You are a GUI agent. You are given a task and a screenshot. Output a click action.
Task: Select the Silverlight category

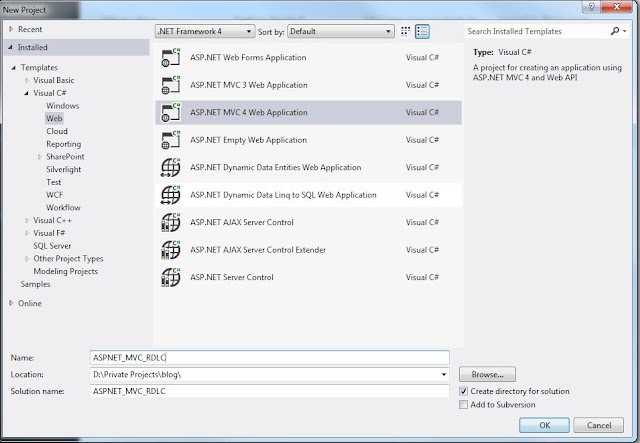point(64,169)
